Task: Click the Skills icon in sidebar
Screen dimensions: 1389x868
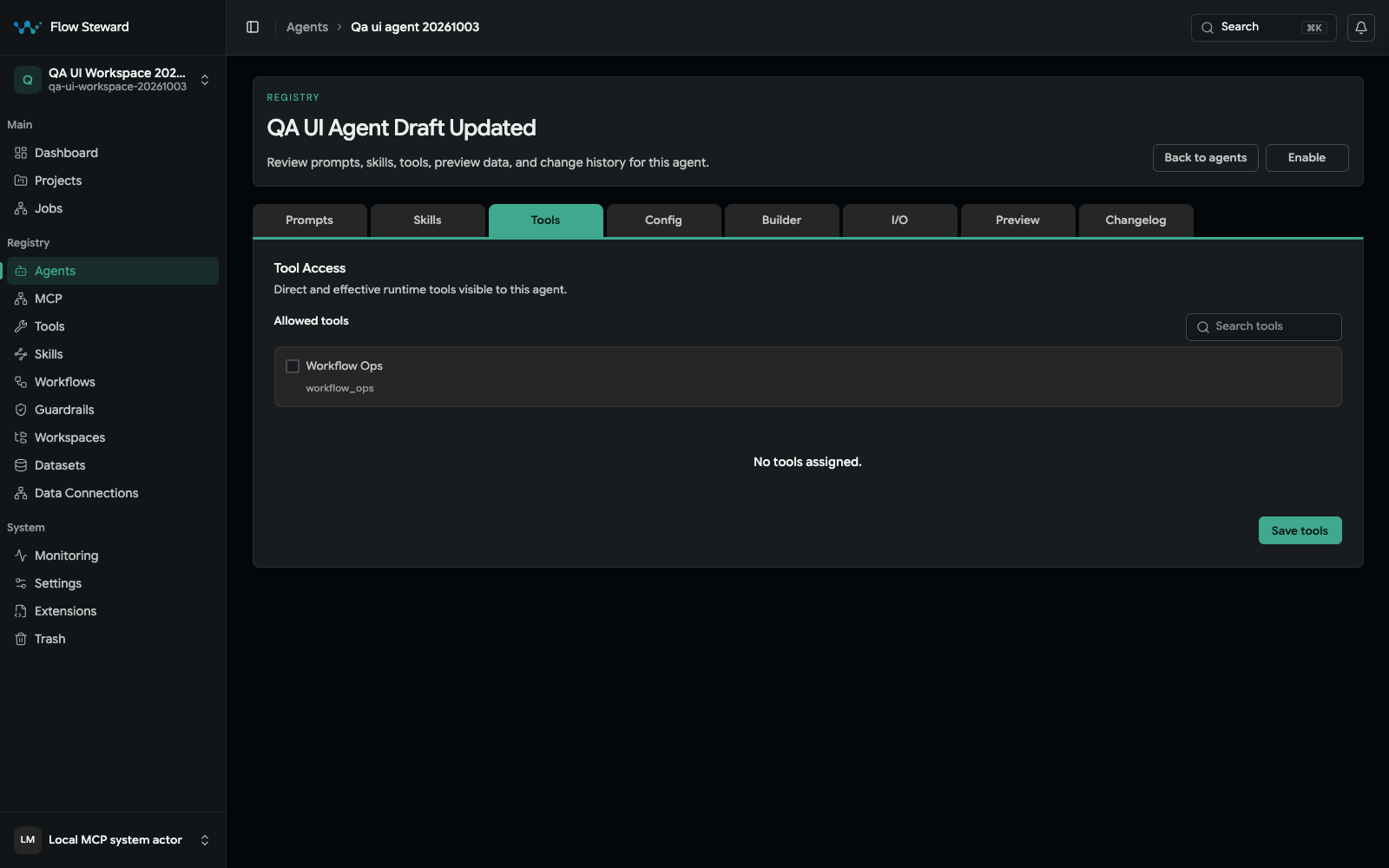Action: (21, 354)
